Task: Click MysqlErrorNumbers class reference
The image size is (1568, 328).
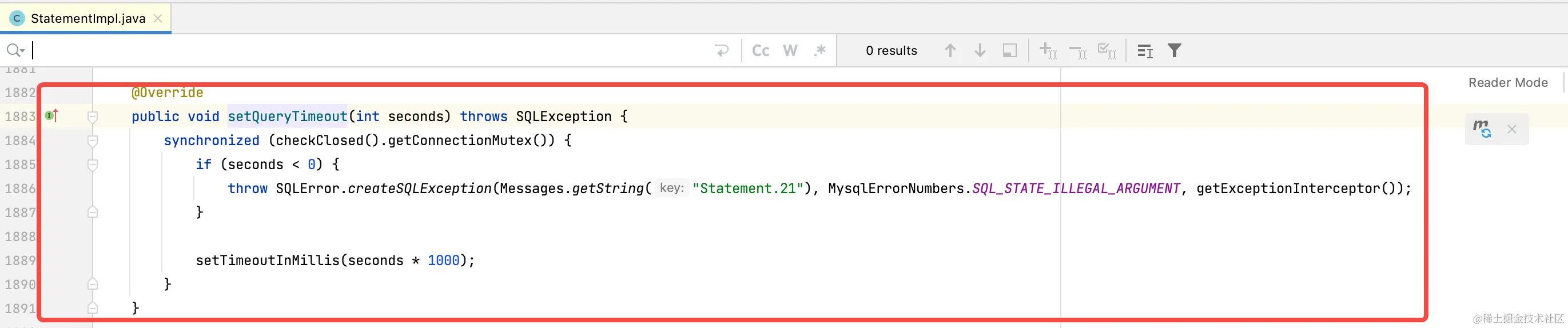Action: 896,189
